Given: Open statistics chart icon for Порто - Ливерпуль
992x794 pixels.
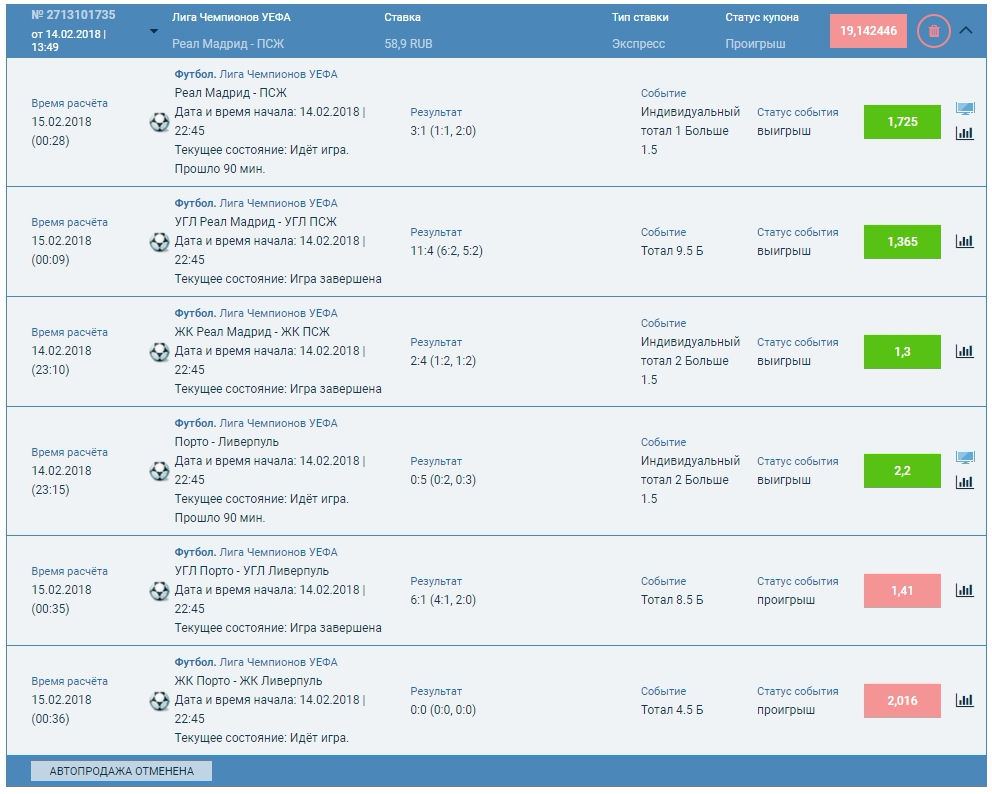Looking at the screenshot, I should click(964, 482).
